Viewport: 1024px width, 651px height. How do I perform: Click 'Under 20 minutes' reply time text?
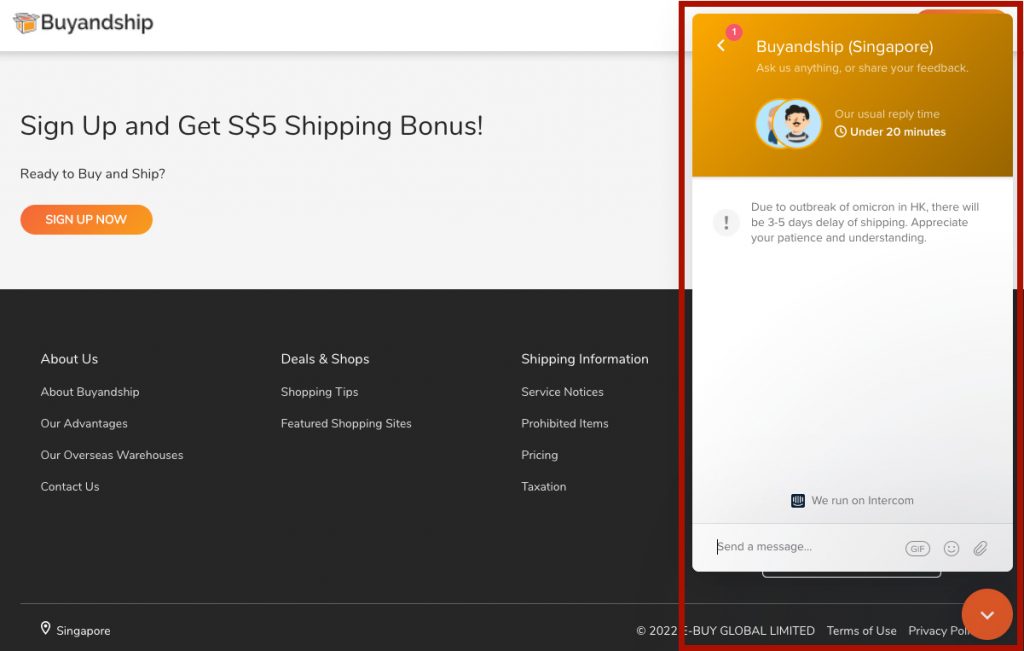click(x=897, y=132)
